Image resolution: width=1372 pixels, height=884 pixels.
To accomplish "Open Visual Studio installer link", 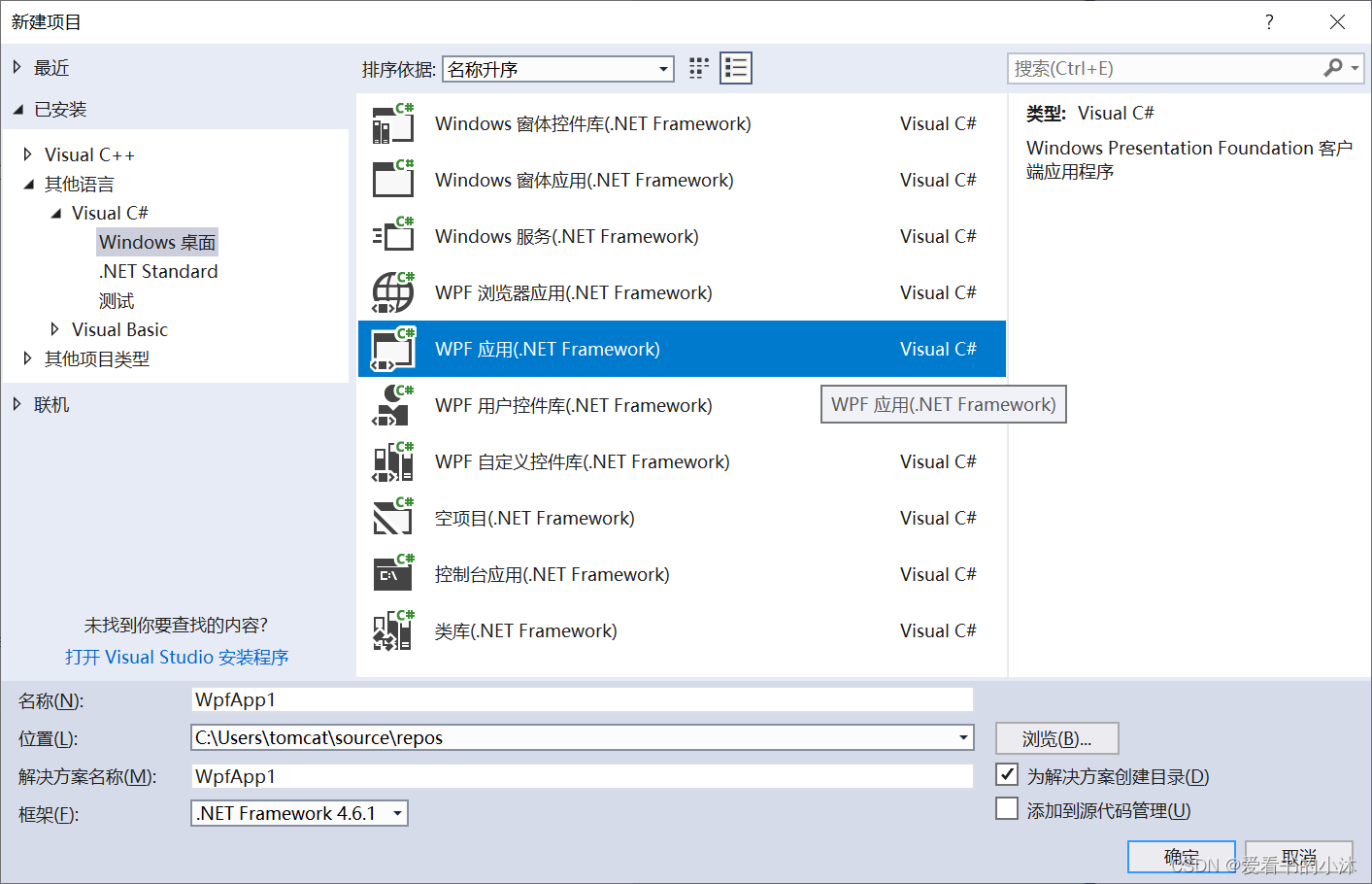I will tap(177, 658).
